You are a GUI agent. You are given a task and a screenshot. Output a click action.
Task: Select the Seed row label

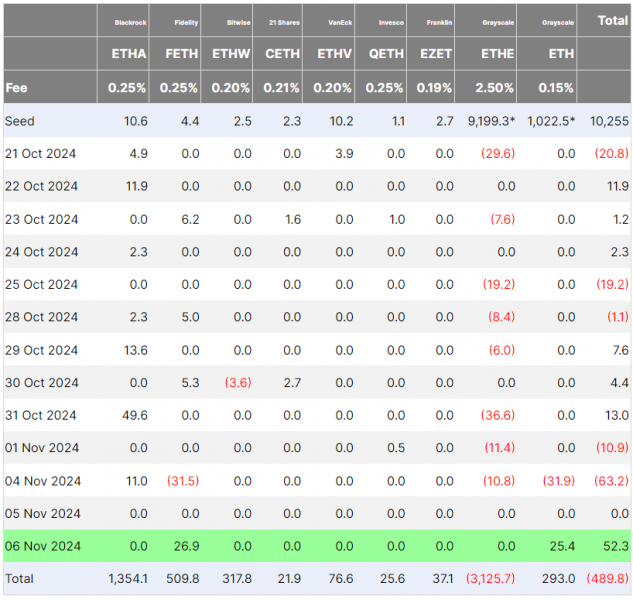pyautogui.click(x=19, y=121)
